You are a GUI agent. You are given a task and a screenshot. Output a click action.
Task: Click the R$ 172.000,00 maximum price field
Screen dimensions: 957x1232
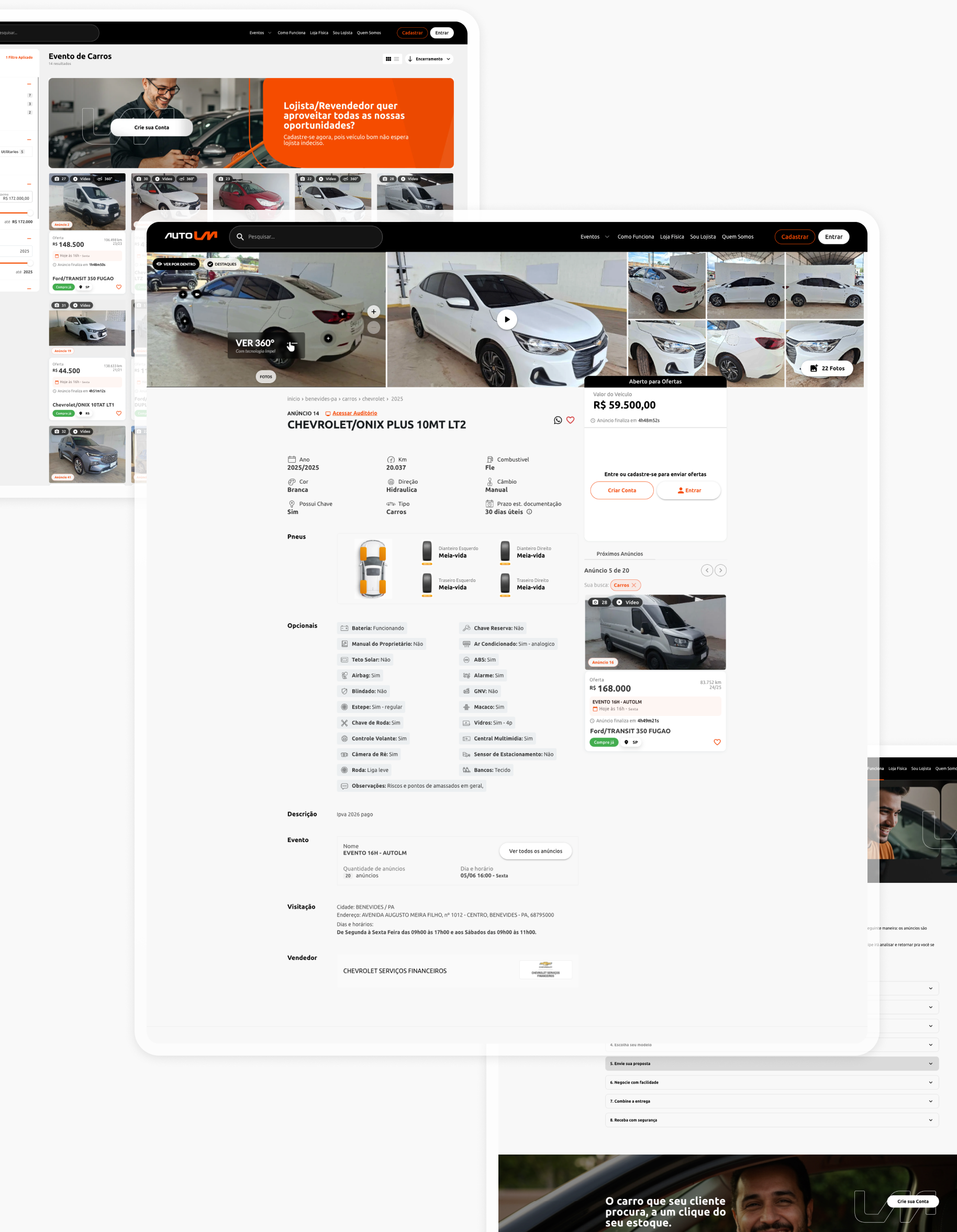[x=16, y=197]
